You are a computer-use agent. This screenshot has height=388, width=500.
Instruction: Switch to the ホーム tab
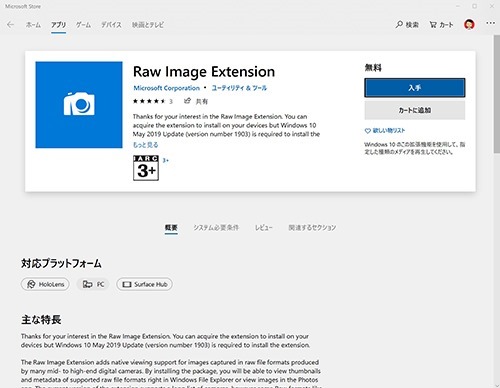(33, 25)
